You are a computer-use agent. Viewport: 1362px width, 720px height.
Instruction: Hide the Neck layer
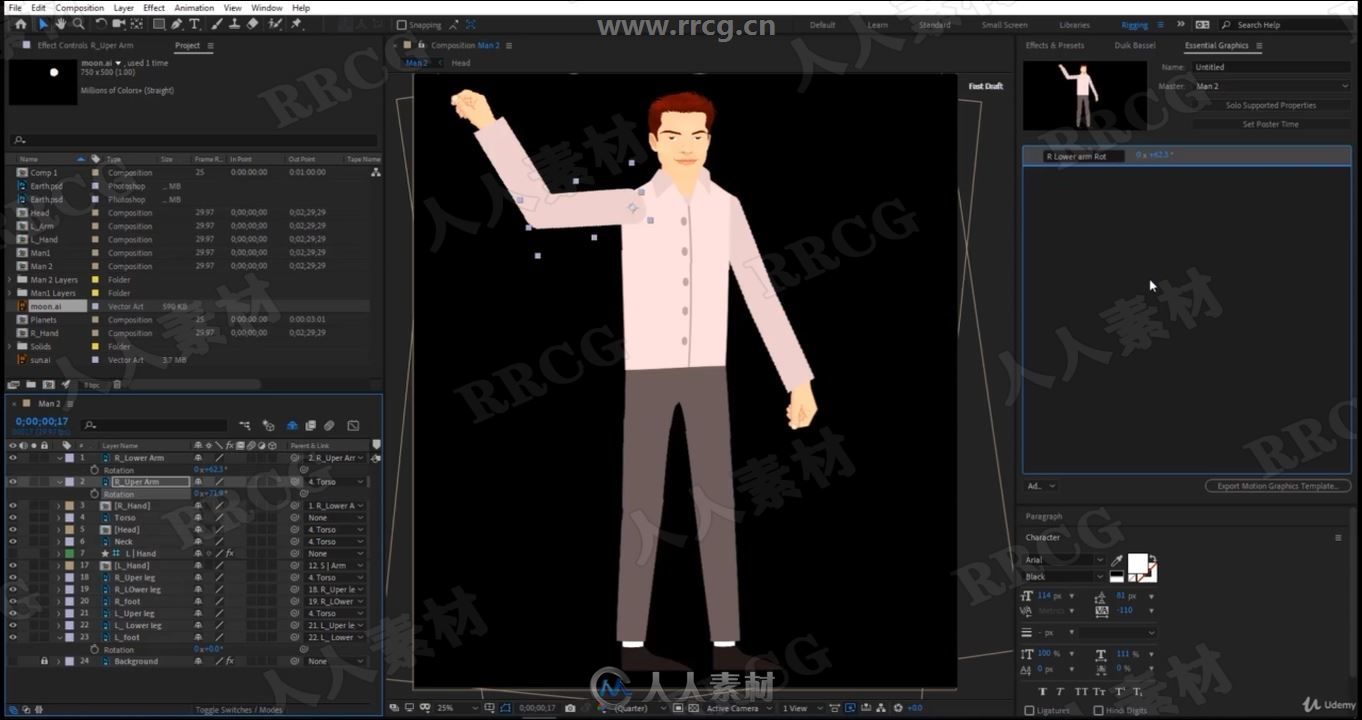(13, 542)
